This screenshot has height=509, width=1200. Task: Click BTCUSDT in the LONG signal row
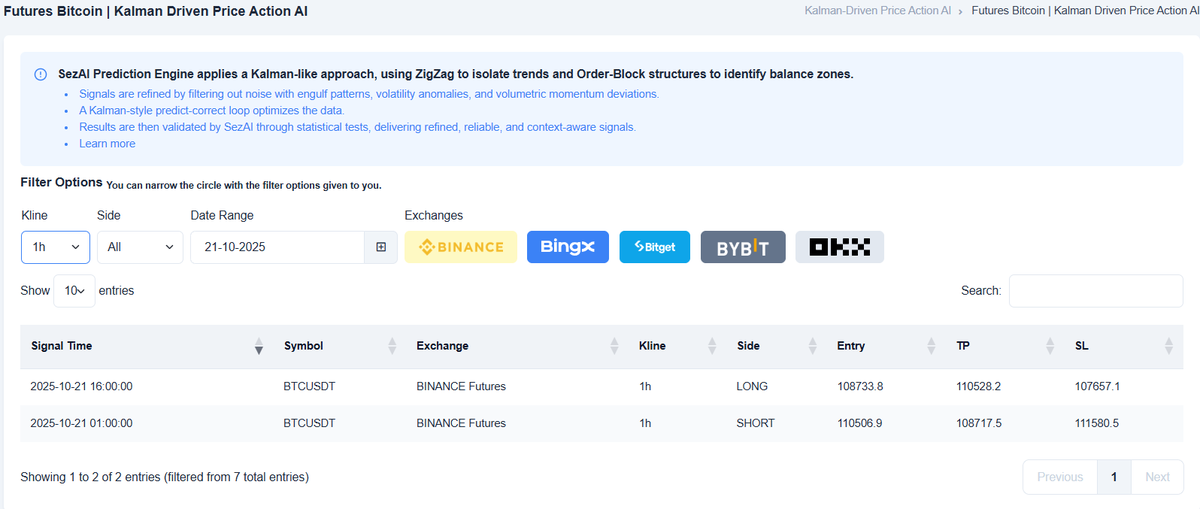coord(310,386)
